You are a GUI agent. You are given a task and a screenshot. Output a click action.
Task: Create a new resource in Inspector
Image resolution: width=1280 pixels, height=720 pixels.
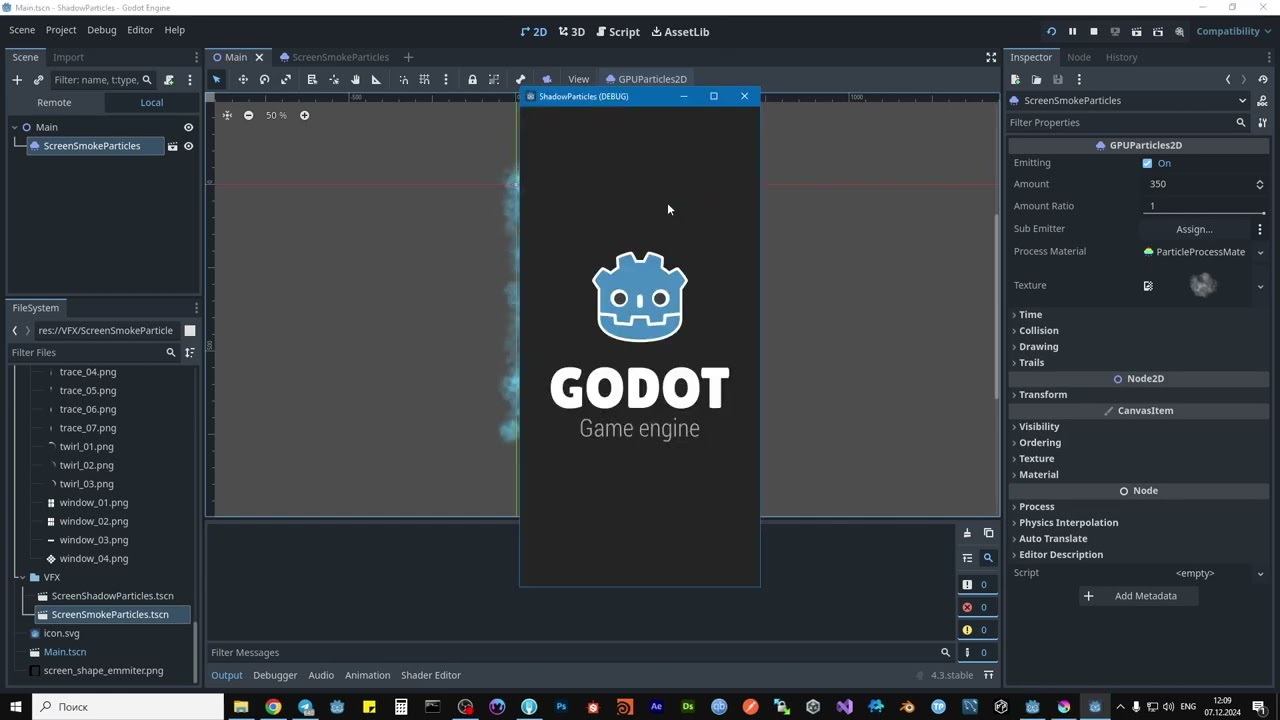coord(1015,79)
